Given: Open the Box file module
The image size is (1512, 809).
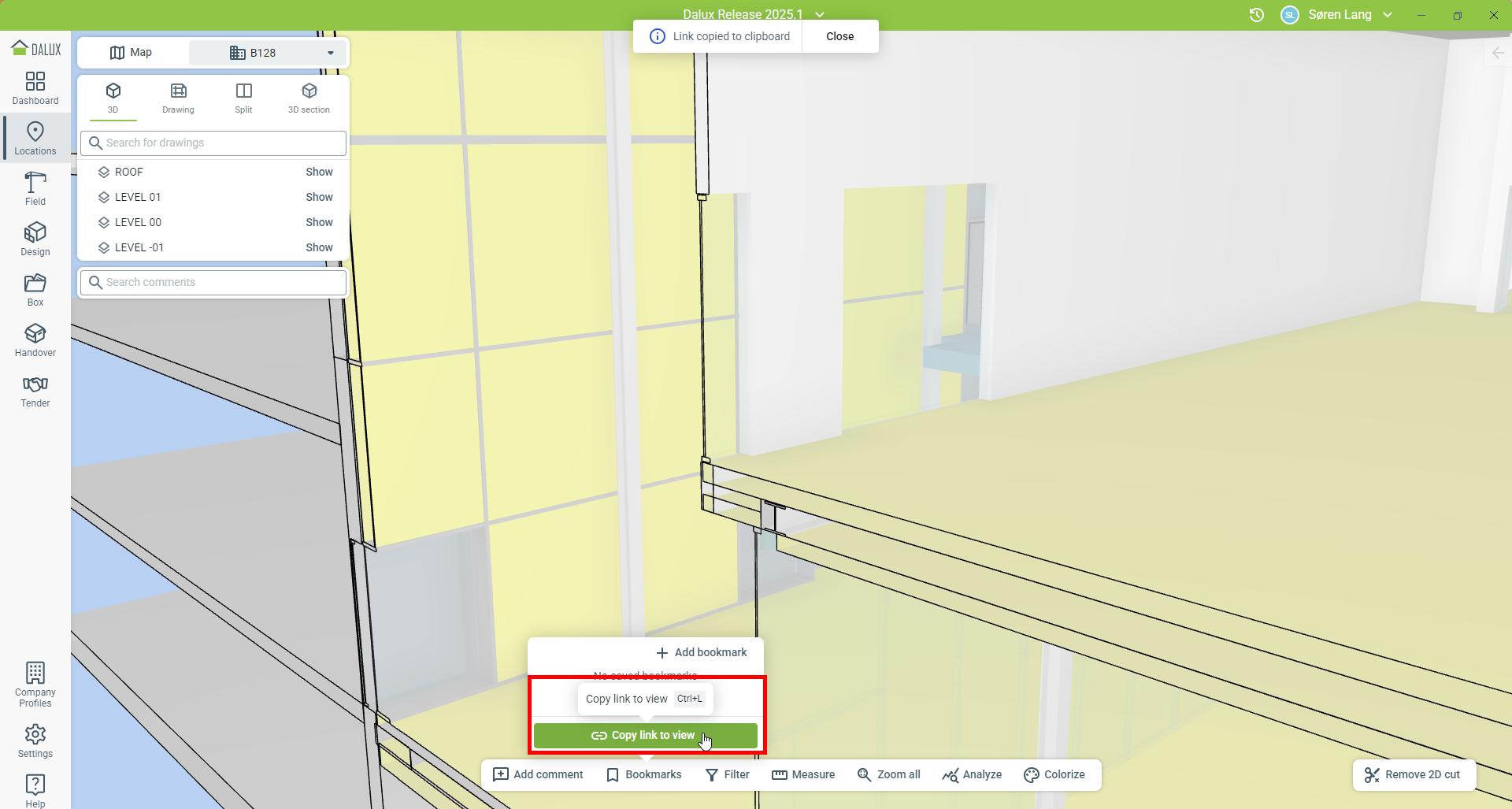Looking at the screenshot, I should [x=35, y=290].
